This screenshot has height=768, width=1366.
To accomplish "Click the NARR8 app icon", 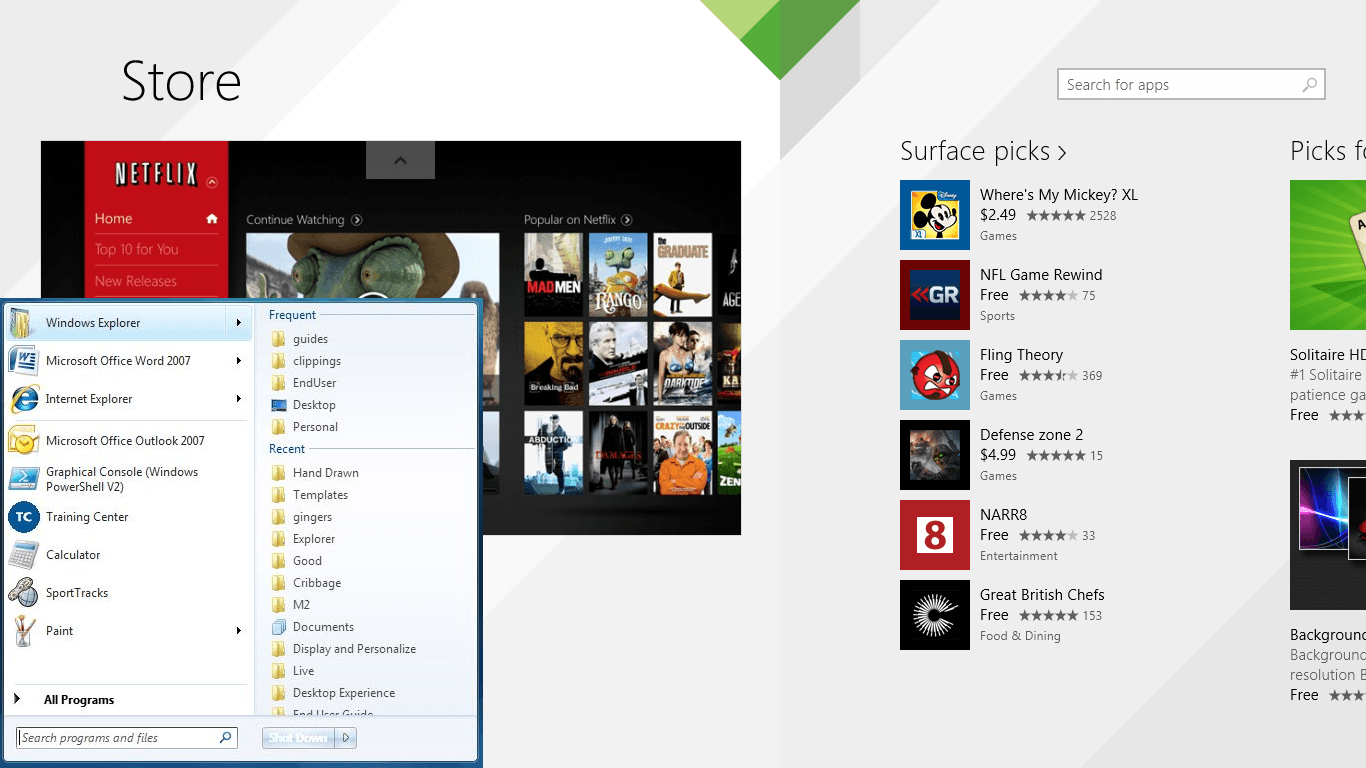I will coord(935,535).
